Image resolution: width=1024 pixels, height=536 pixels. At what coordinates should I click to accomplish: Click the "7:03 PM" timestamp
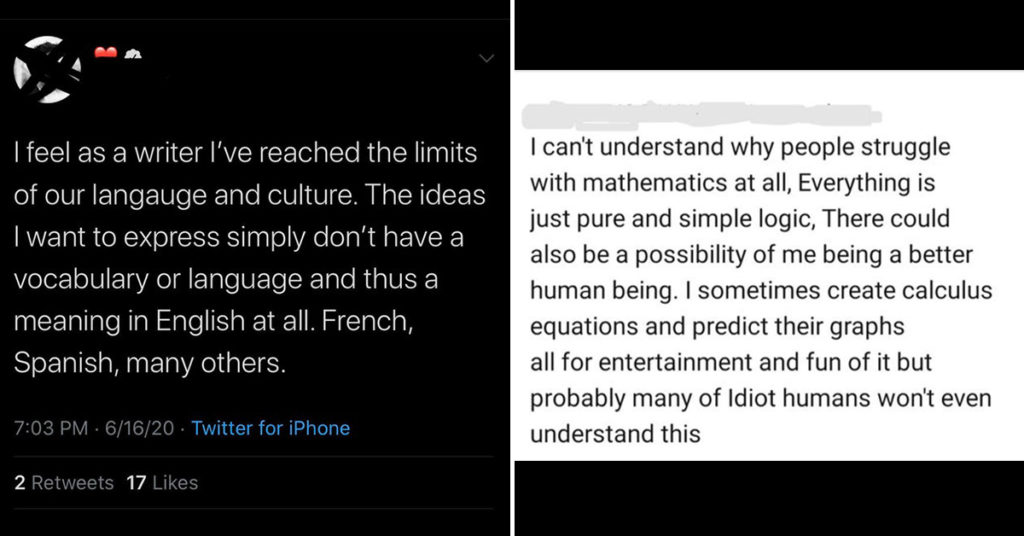[x=50, y=428]
